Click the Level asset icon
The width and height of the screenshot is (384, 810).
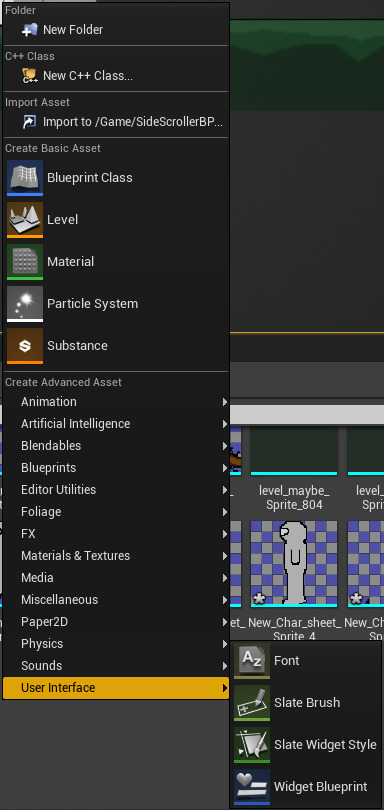click(25, 220)
